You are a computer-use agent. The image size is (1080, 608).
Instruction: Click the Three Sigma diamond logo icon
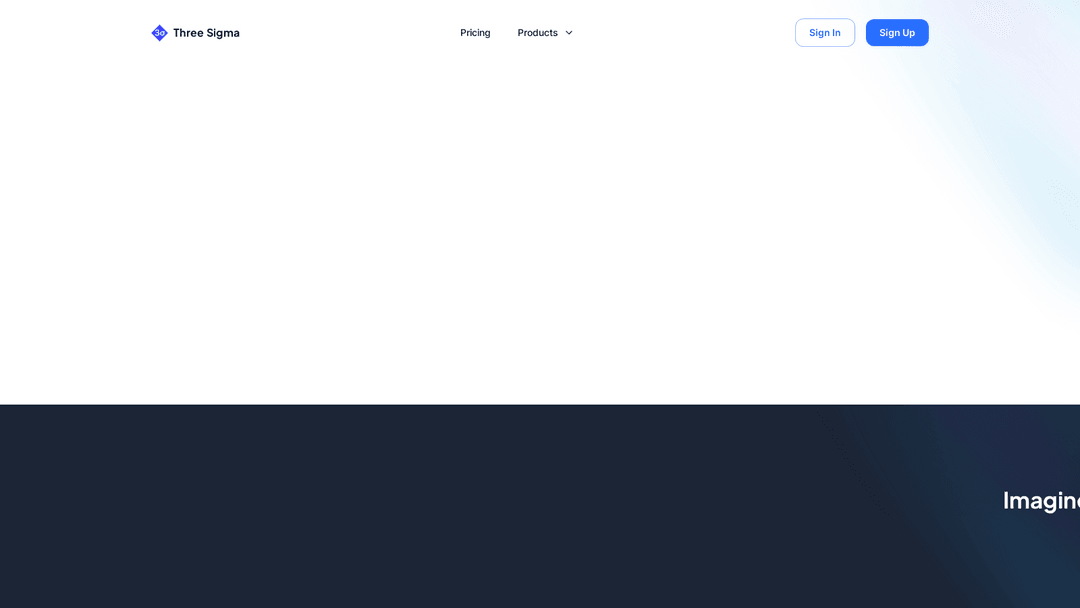pyautogui.click(x=159, y=33)
